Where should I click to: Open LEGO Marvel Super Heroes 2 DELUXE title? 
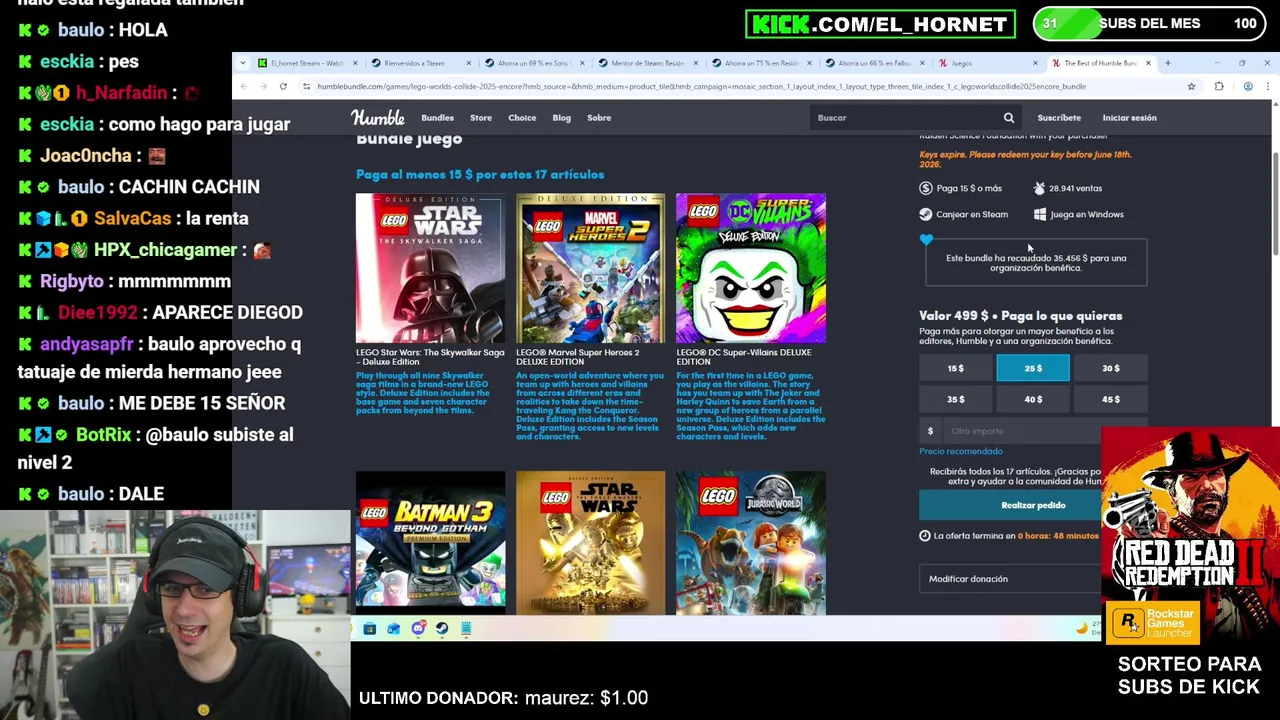point(578,357)
